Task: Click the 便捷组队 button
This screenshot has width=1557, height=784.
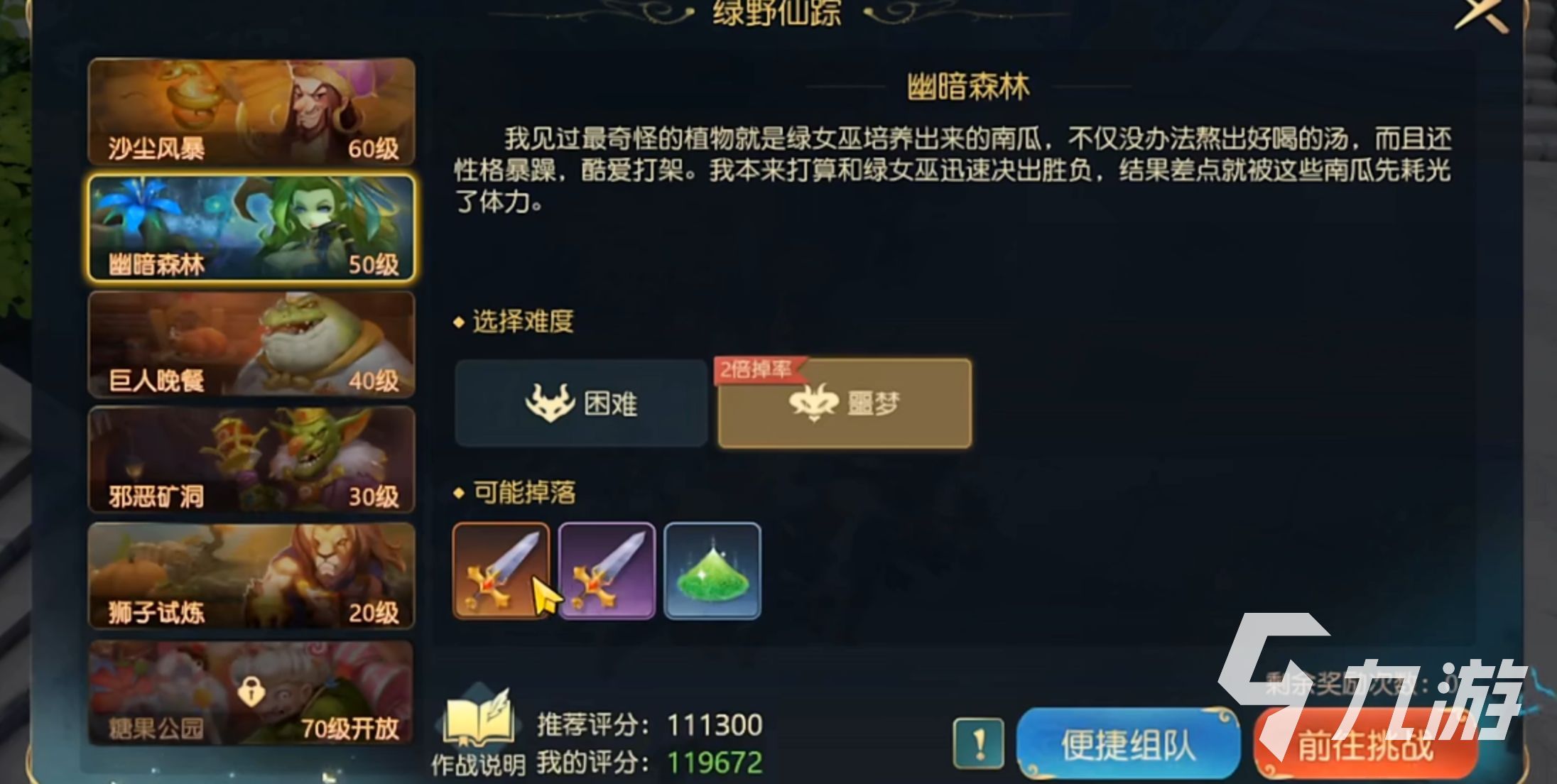Action: click(x=1129, y=744)
